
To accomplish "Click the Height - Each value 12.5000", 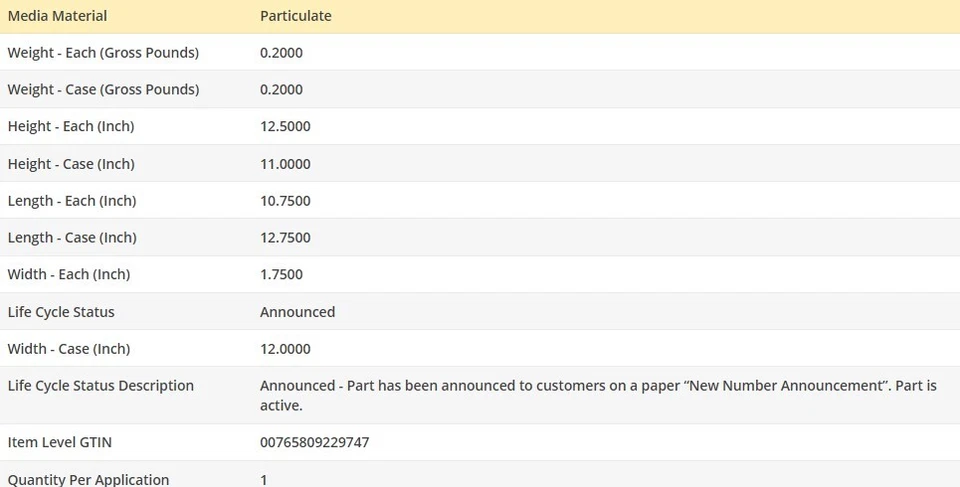I will coord(285,127).
